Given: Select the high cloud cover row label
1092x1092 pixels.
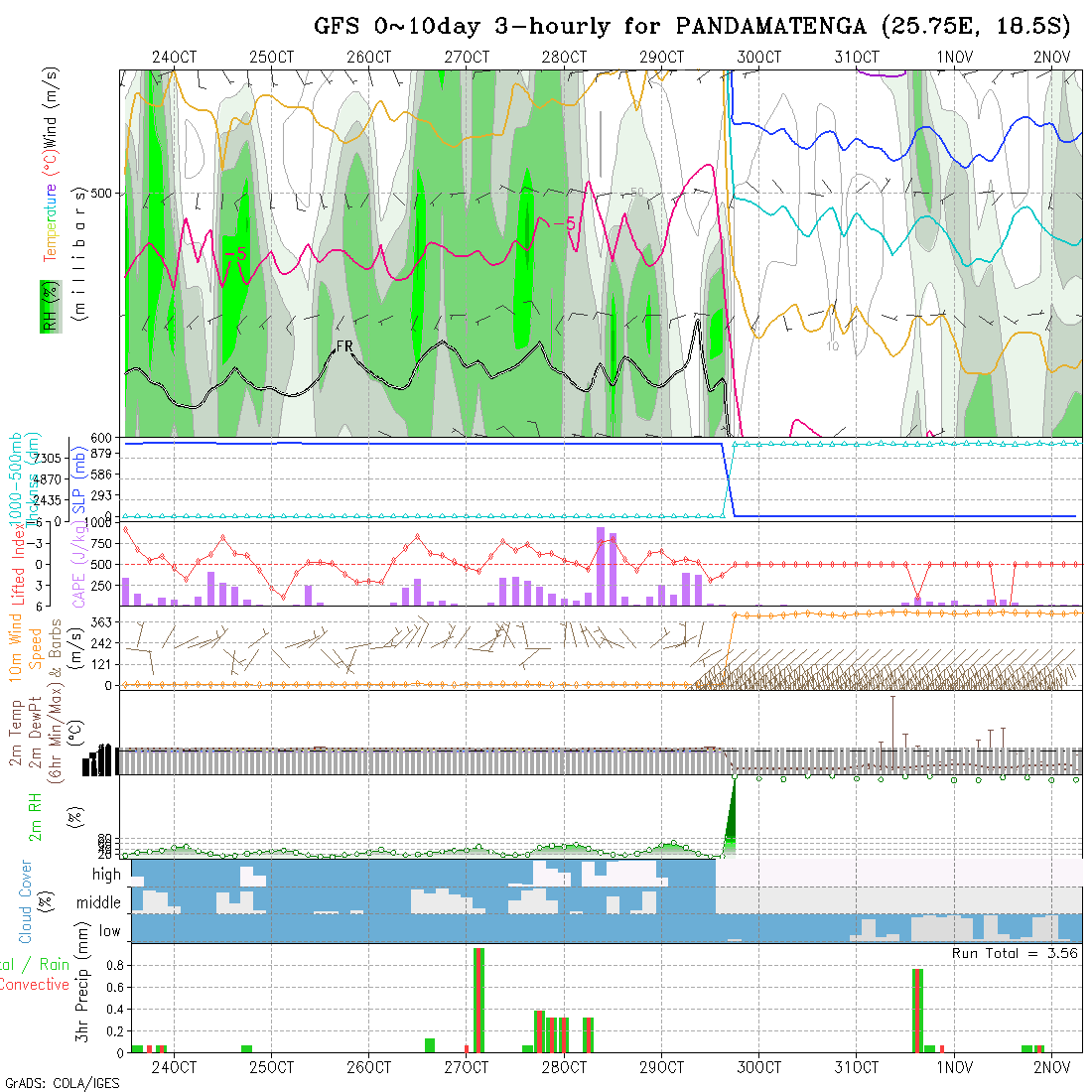Looking at the screenshot, I should [x=106, y=875].
